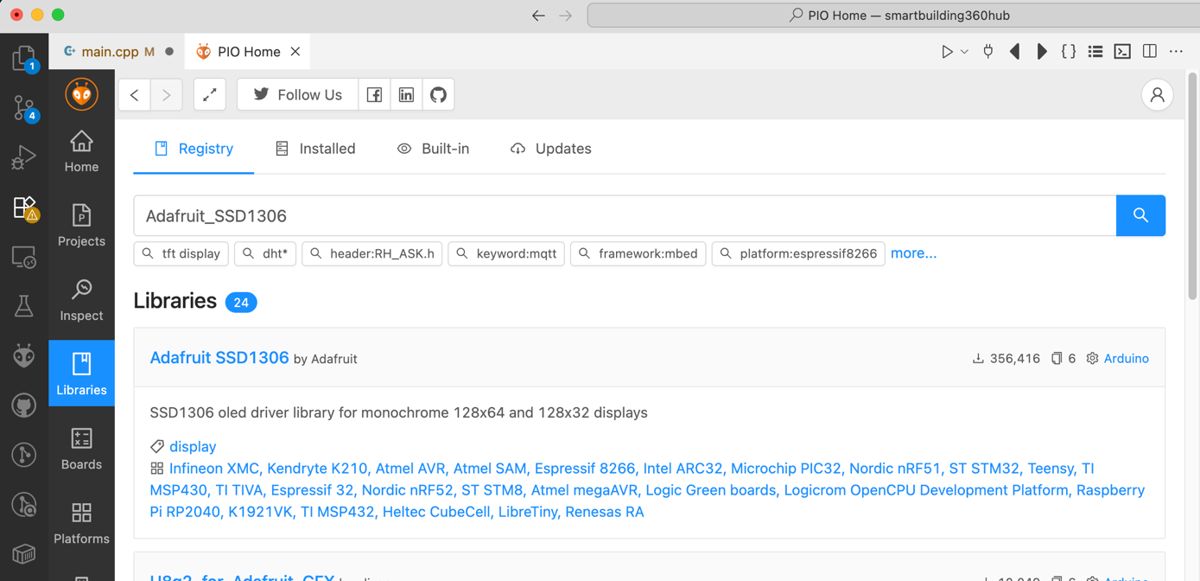Open the account profile icon
Image resolution: width=1200 pixels, height=581 pixels.
pos(1157,95)
